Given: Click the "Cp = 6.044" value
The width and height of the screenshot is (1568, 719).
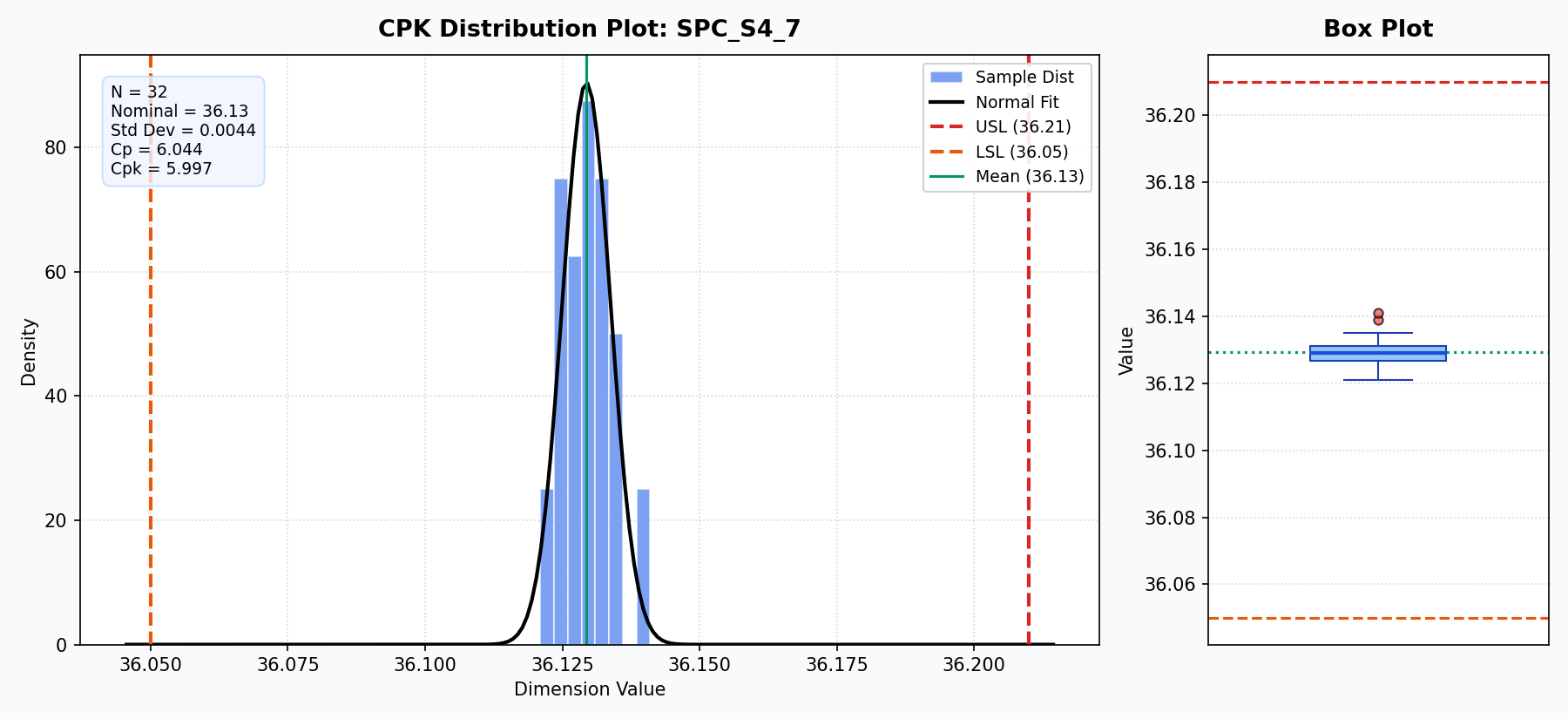Looking at the screenshot, I should pos(157,150).
